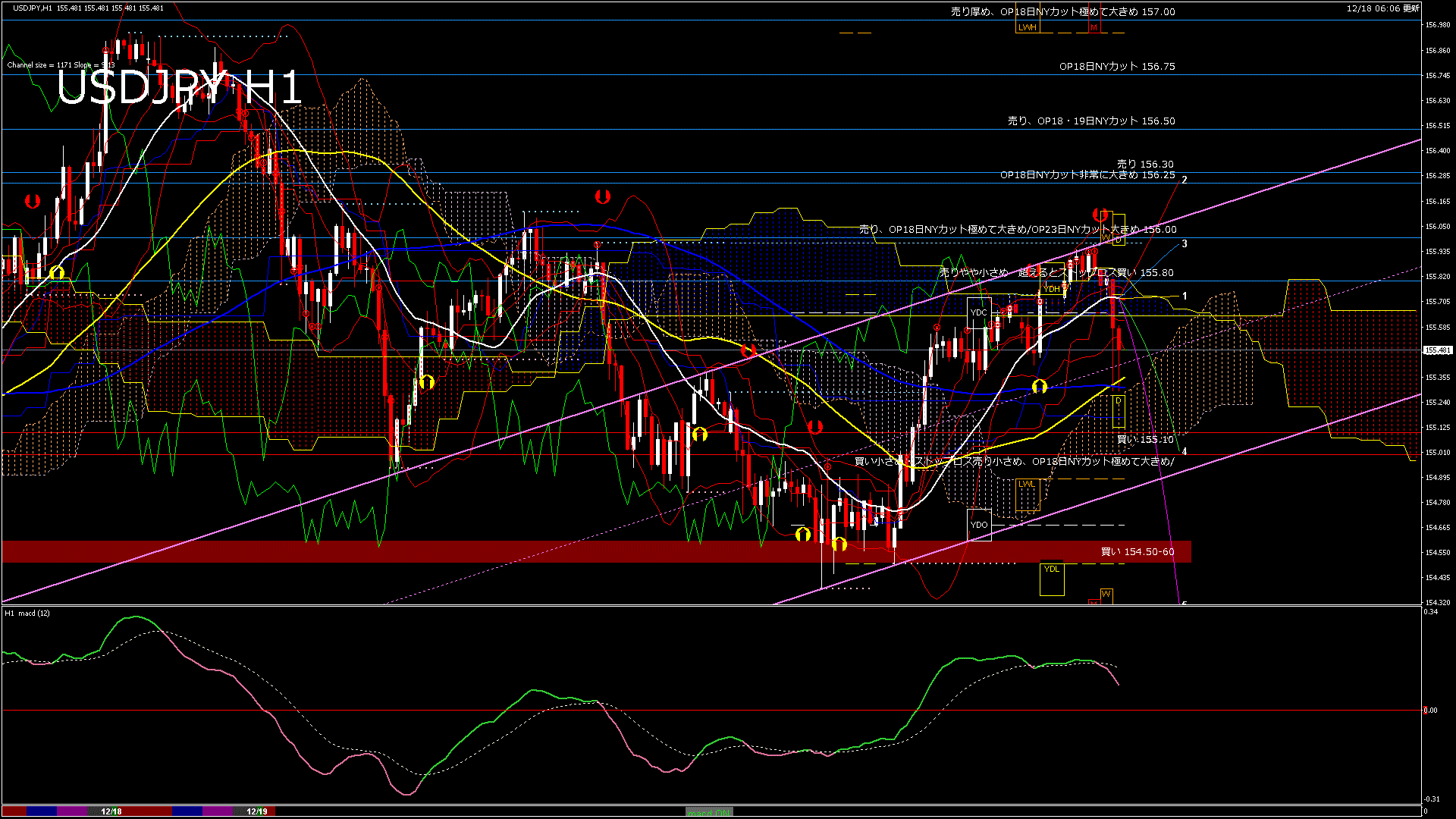Toggle the macd ON button
The height and width of the screenshot is (819, 1456).
click(x=709, y=812)
